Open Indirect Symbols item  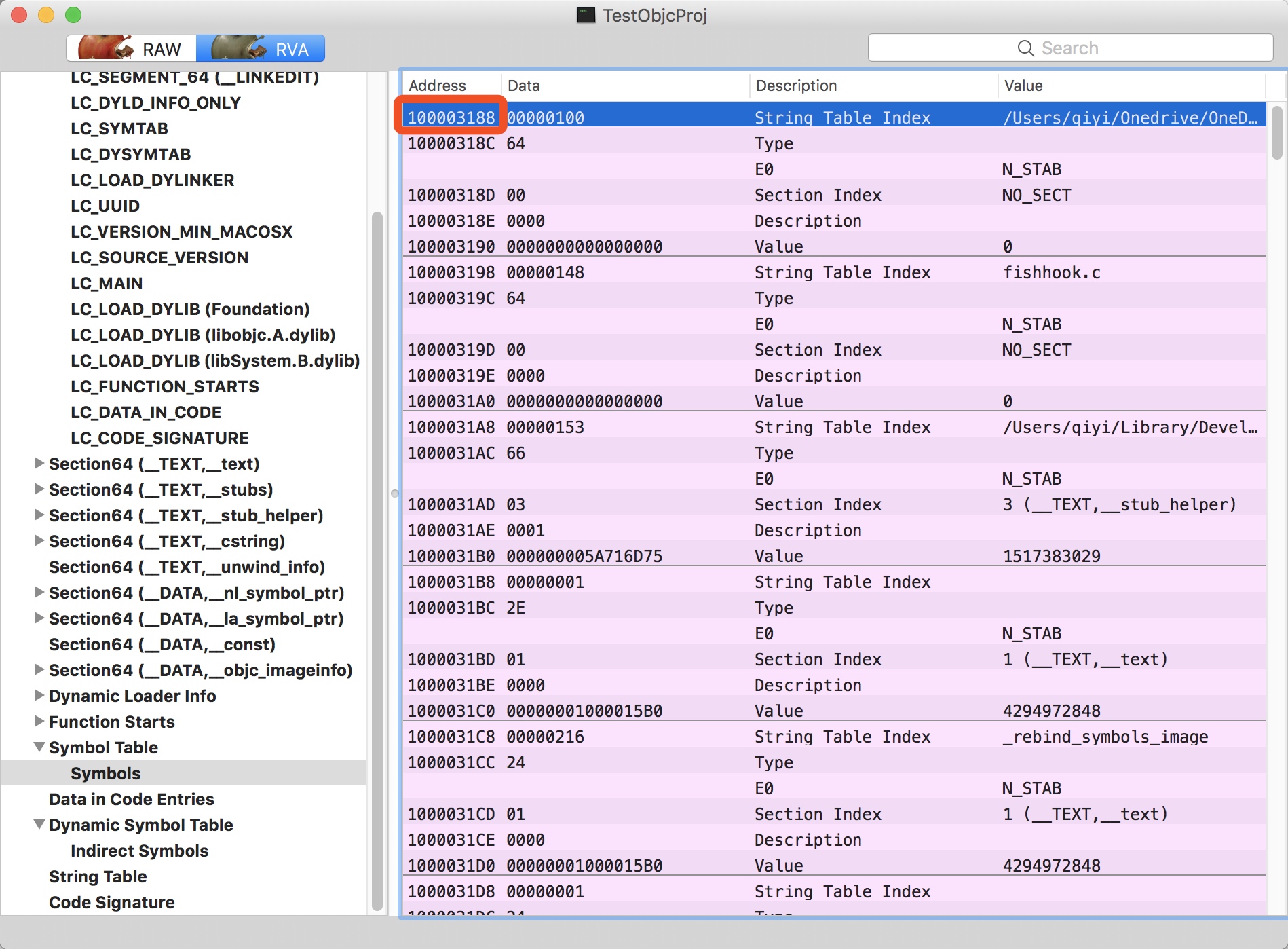[x=139, y=851]
